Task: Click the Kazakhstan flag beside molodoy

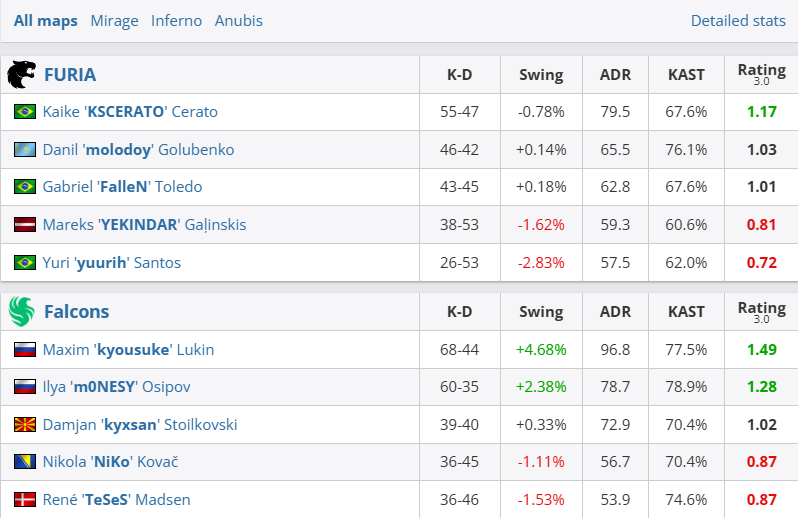Action: pos(25,150)
